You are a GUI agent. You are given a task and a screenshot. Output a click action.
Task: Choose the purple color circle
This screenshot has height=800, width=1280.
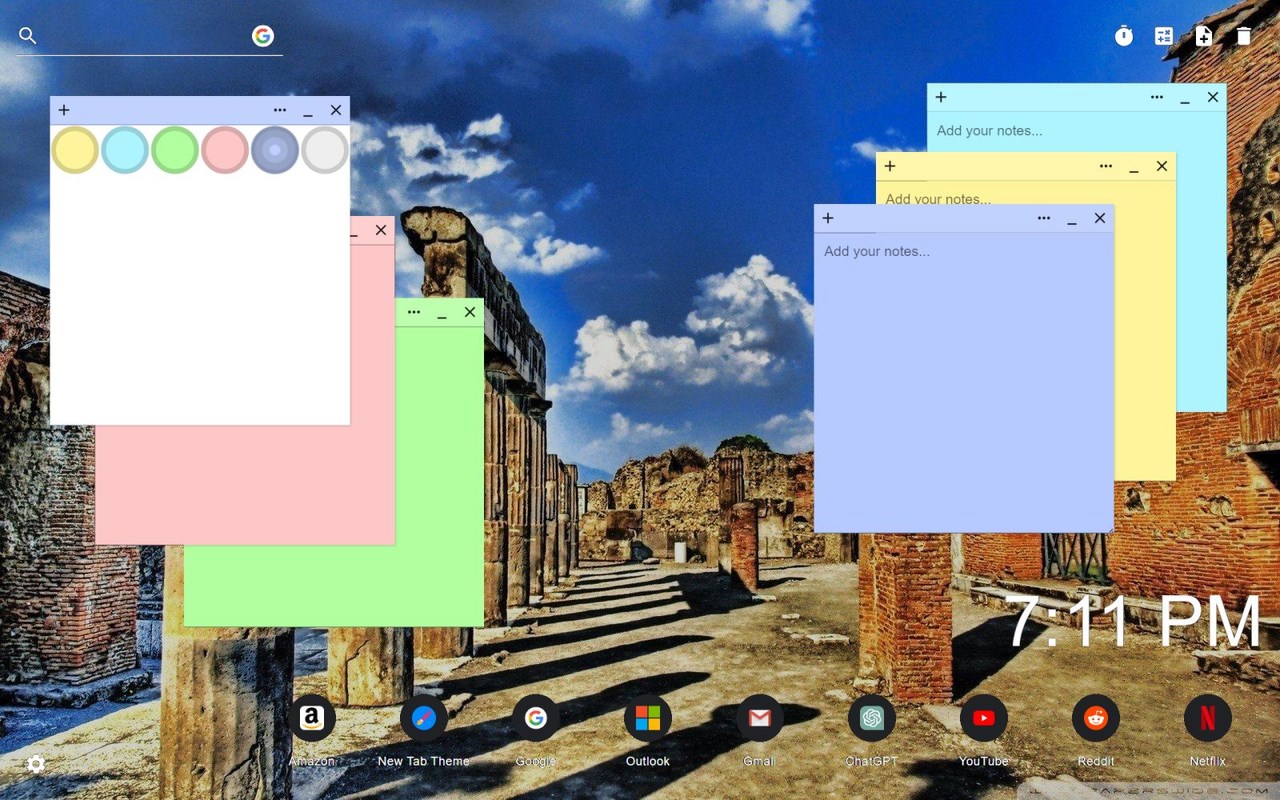click(275, 150)
